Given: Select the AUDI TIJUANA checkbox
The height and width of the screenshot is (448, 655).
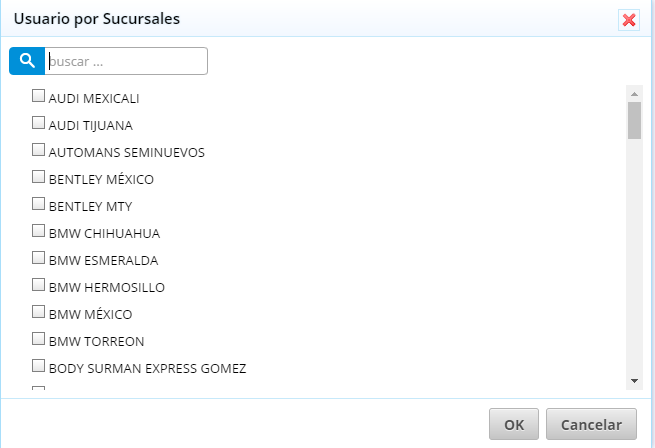Looking at the screenshot, I should click(38, 123).
